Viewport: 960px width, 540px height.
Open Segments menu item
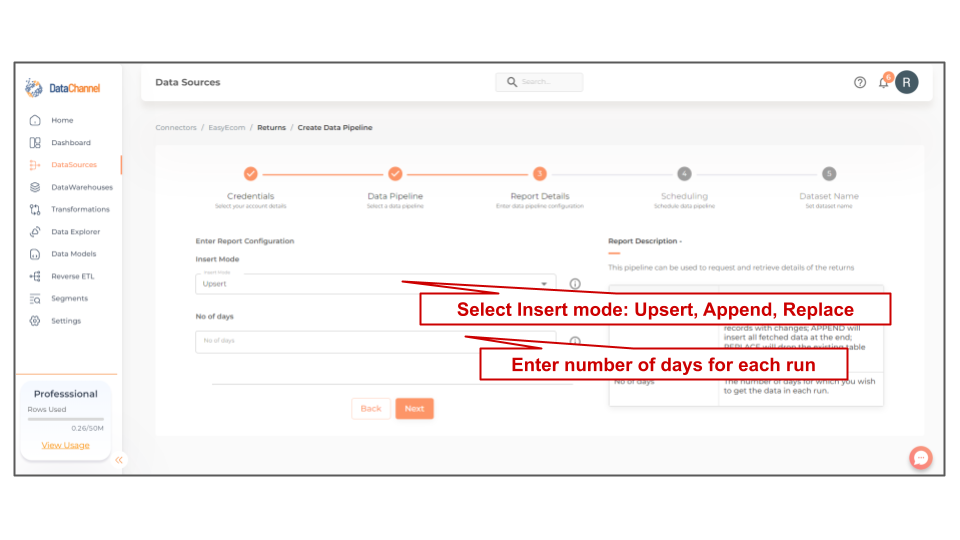click(x=70, y=298)
